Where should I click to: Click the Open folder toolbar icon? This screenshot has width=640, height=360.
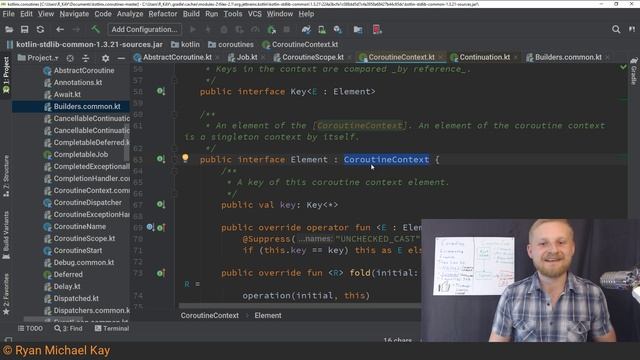click(x=9, y=29)
